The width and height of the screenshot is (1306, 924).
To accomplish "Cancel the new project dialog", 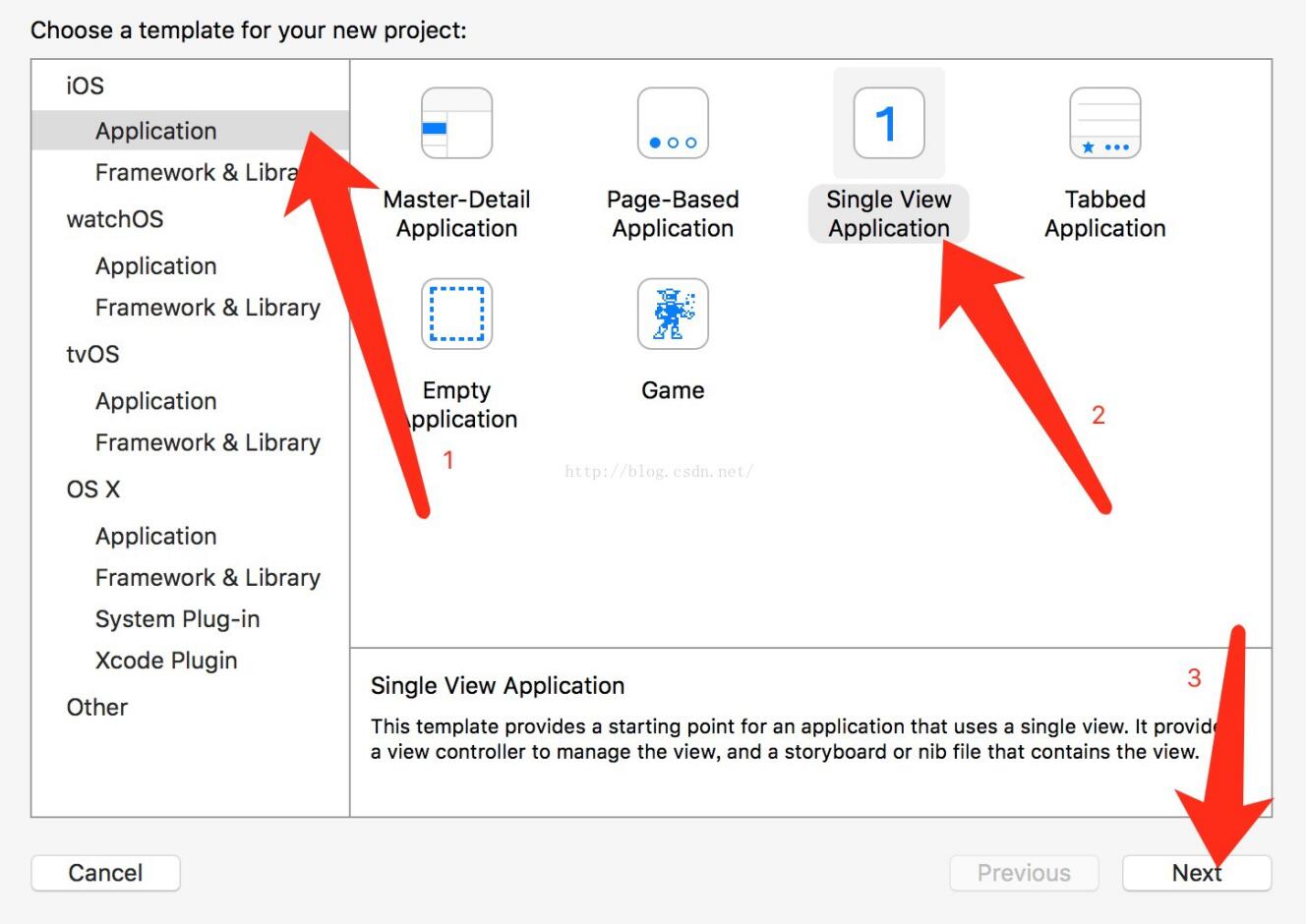I will point(105,872).
